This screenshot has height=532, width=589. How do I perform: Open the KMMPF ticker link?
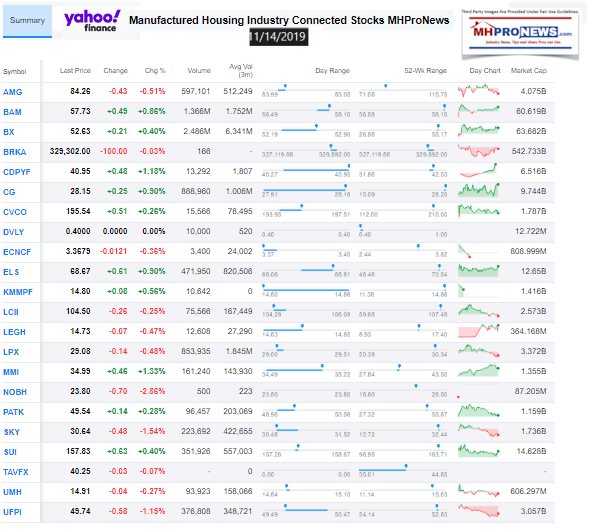(x=18, y=292)
